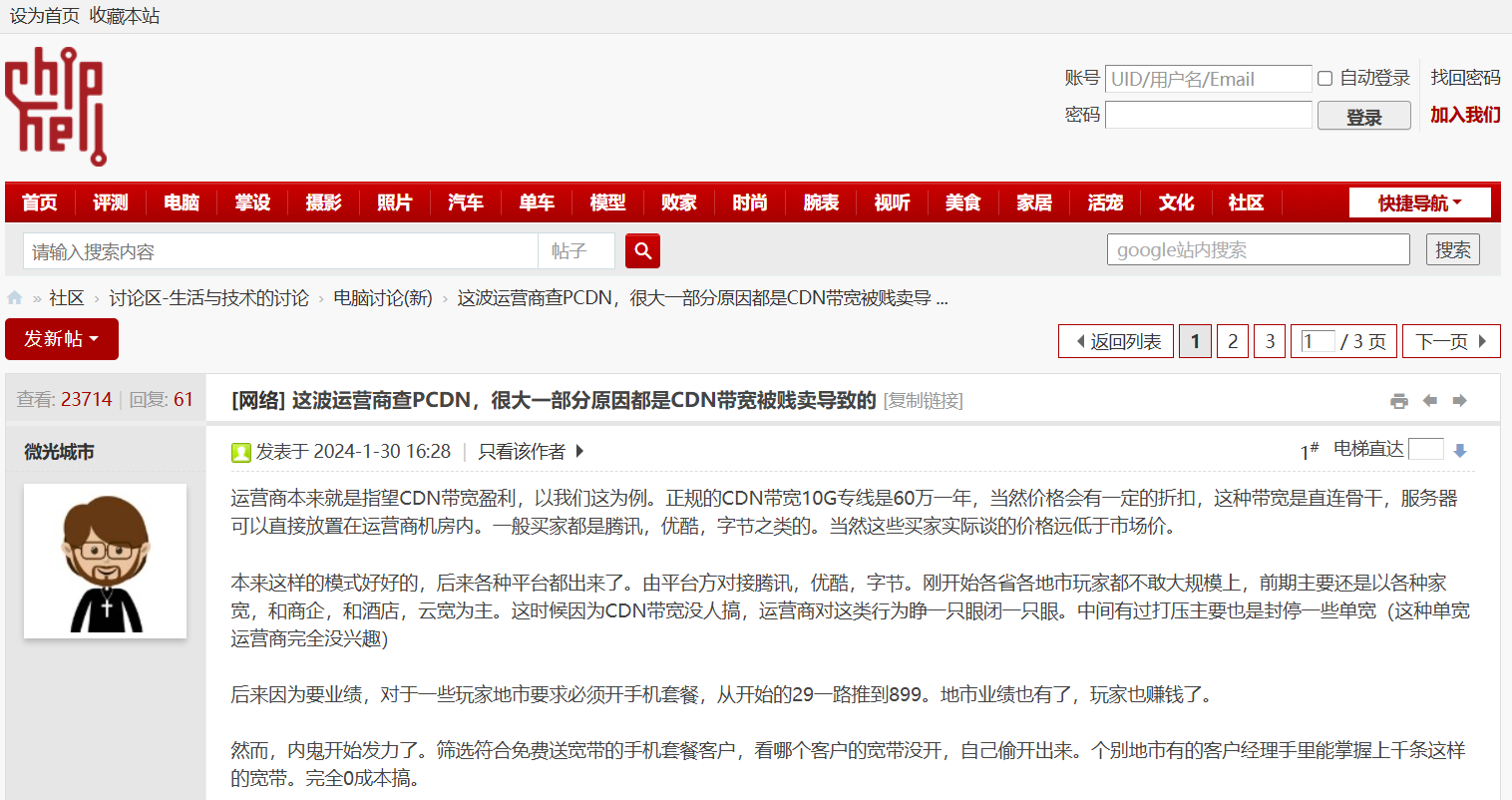This screenshot has height=800, width=1512.
Task: Go to page 2 of the thread
Action: point(1233,341)
